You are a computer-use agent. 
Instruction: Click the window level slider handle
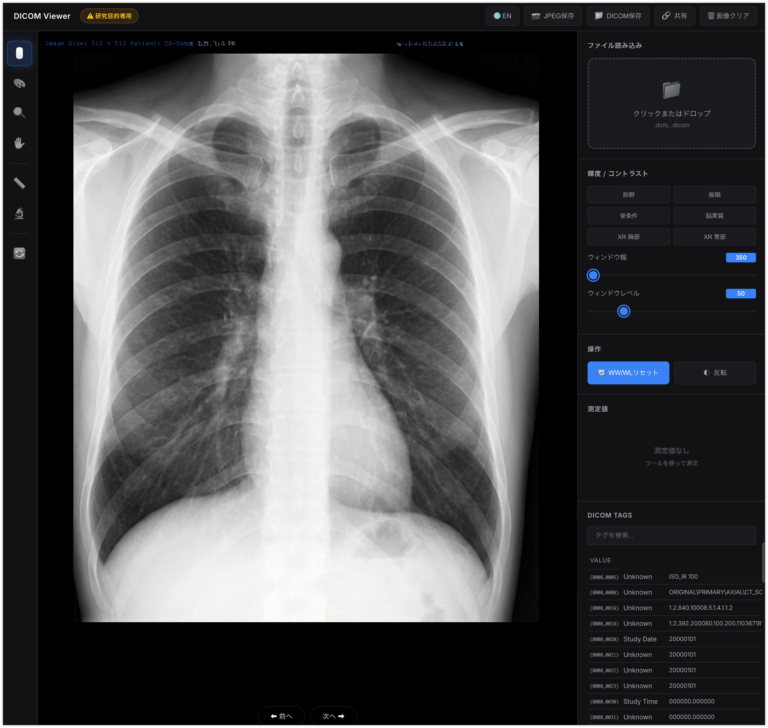pos(624,311)
